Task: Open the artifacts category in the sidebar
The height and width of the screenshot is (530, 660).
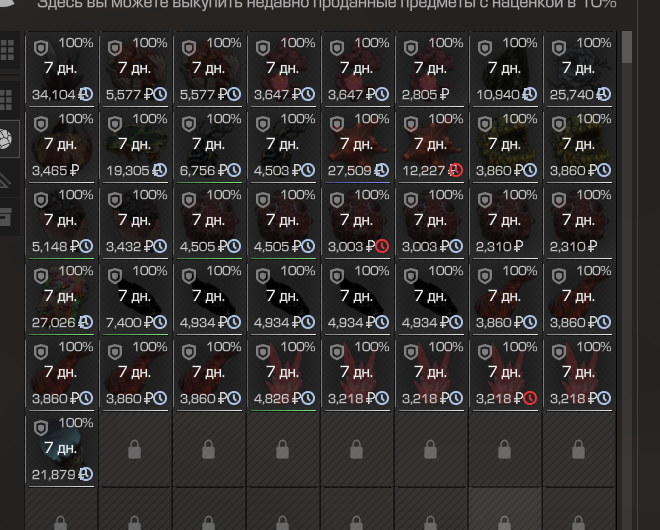Action: (6, 139)
